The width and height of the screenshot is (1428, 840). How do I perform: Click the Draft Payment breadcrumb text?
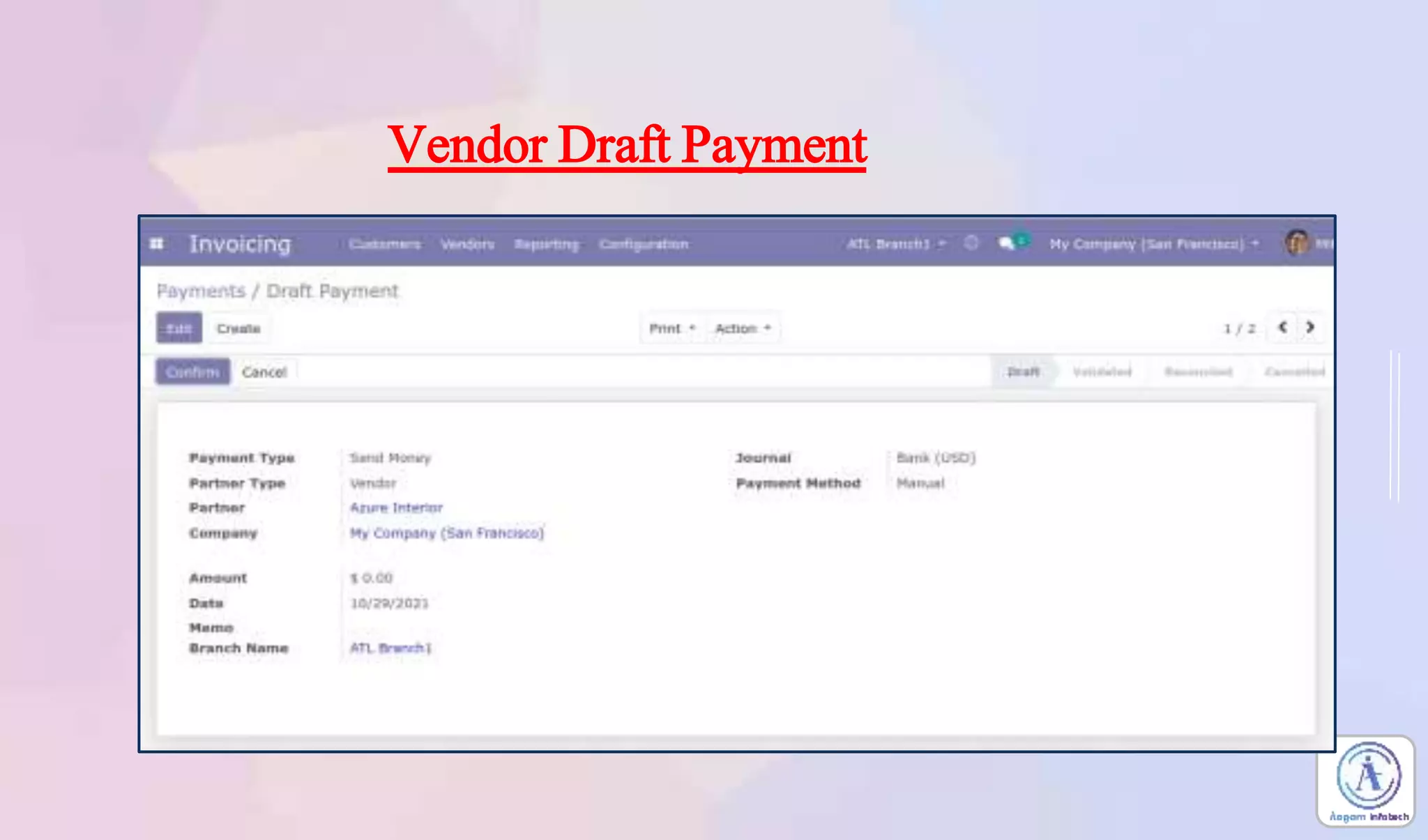tap(333, 291)
